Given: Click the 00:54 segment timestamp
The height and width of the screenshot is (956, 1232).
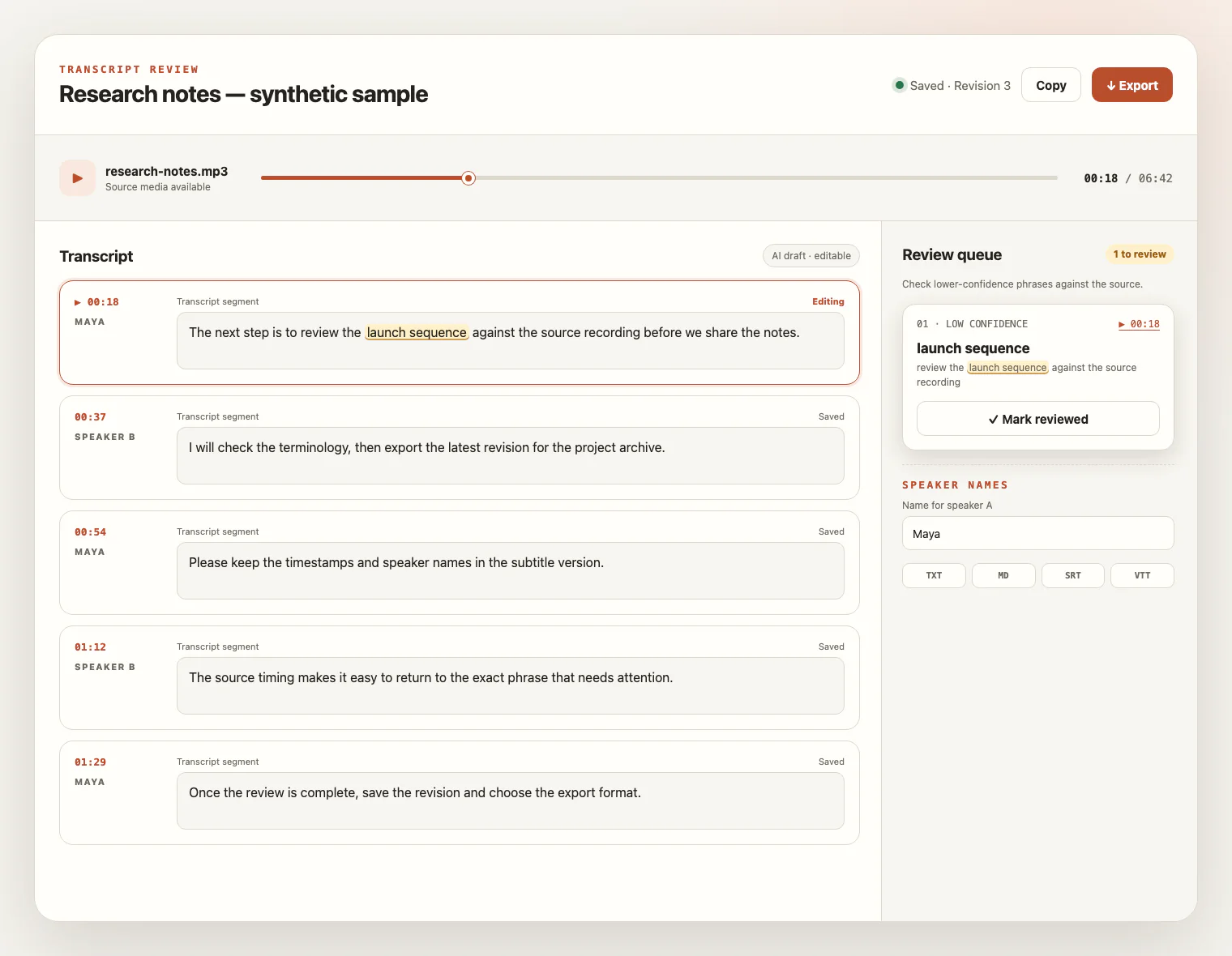Looking at the screenshot, I should pyautogui.click(x=90, y=532).
